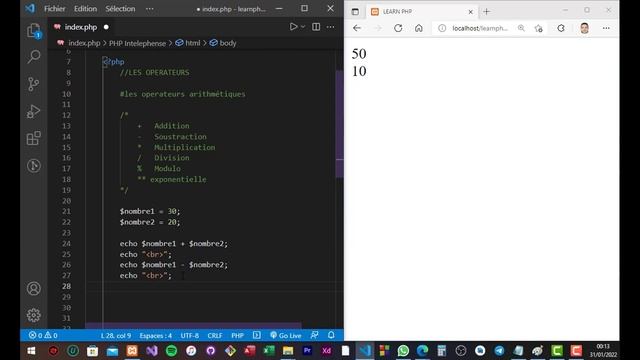Open the Accounts menu in activity bar
Image resolution: width=640 pixels, height=360 pixels.
33,289
